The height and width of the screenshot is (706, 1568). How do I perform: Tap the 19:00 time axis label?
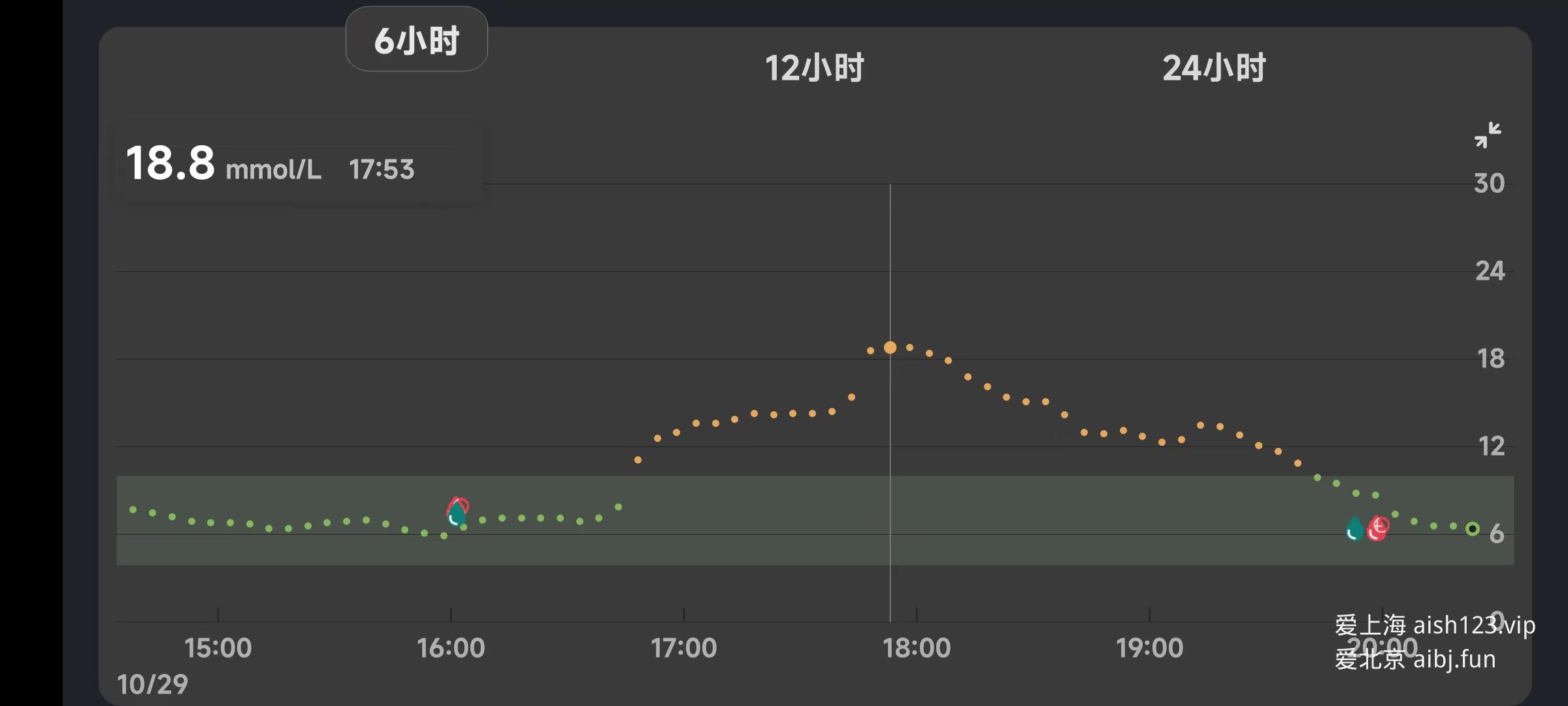click(x=1149, y=648)
